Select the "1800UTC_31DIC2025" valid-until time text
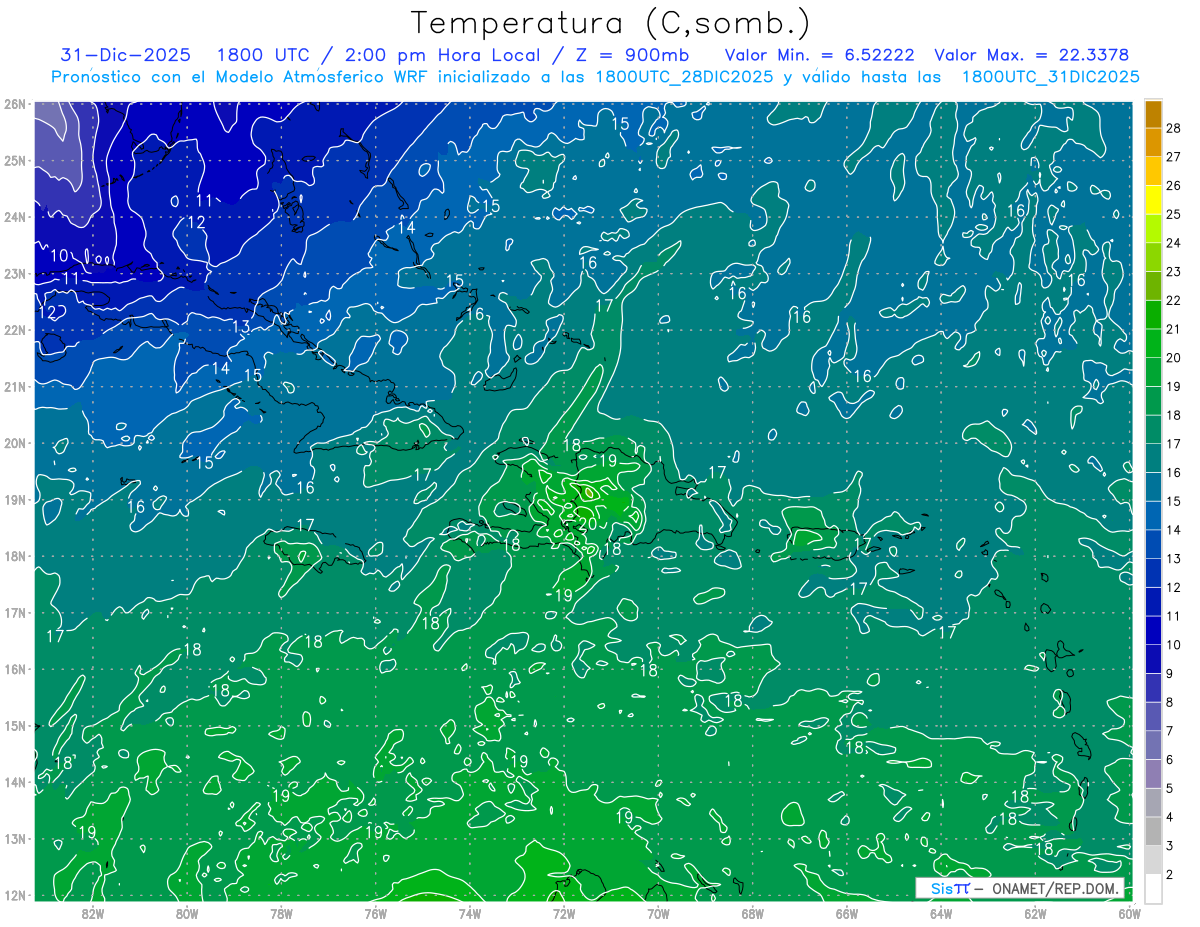The image size is (1200, 927). (1050, 76)
